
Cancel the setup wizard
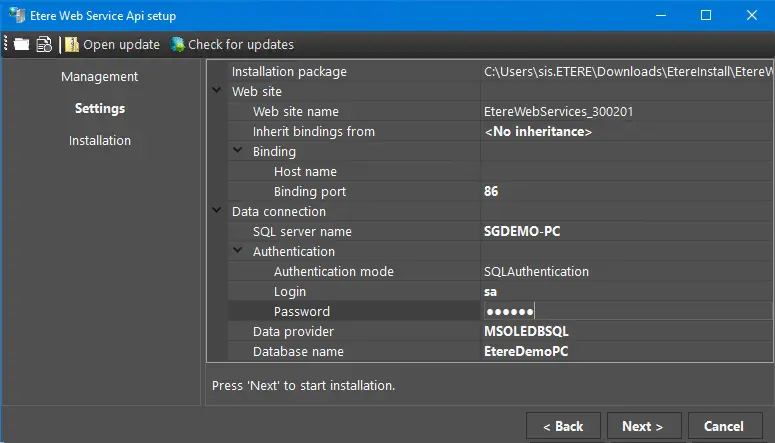point(723,426)
